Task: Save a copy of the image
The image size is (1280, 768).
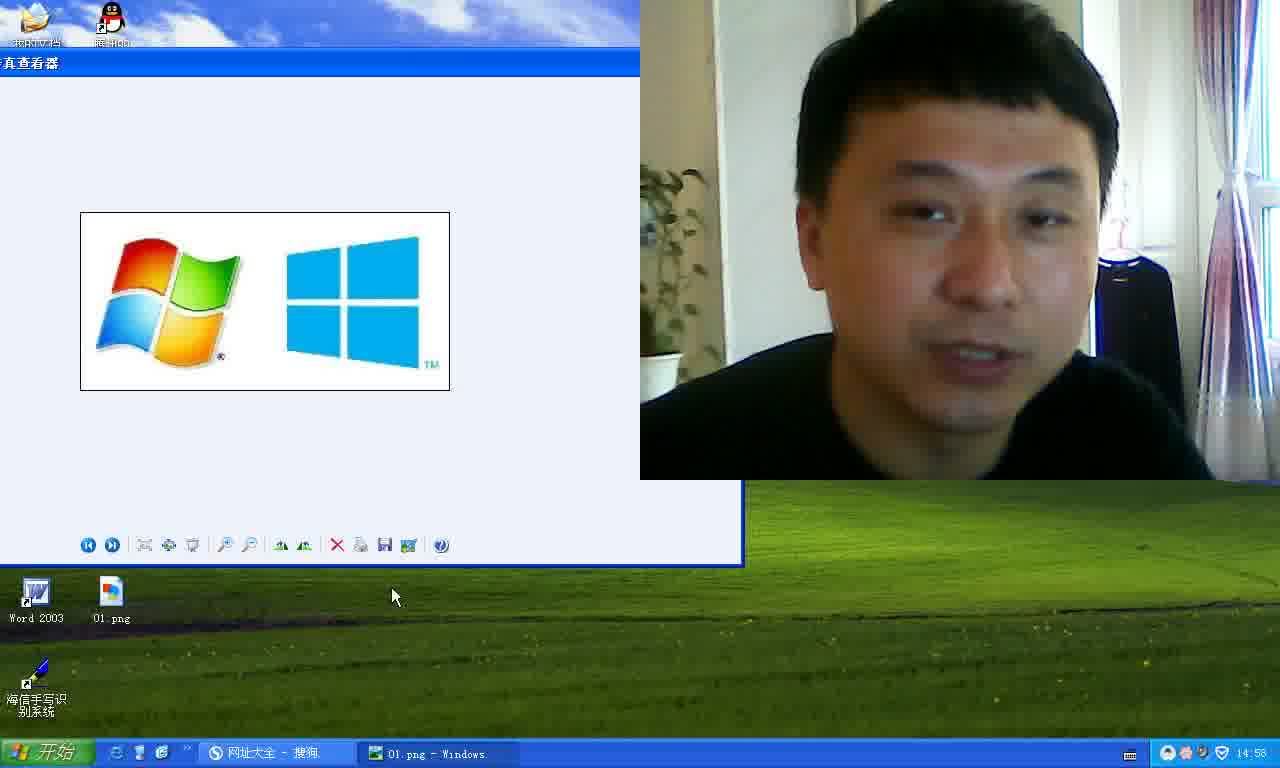Action: tap(384, 545)
